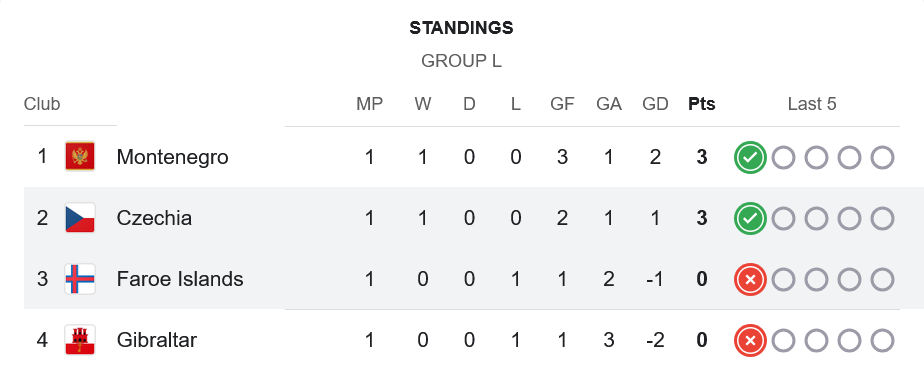The height and width of the screenshot is (387, 924).
Task: Click the Pts column header
Action: point(701,104)
